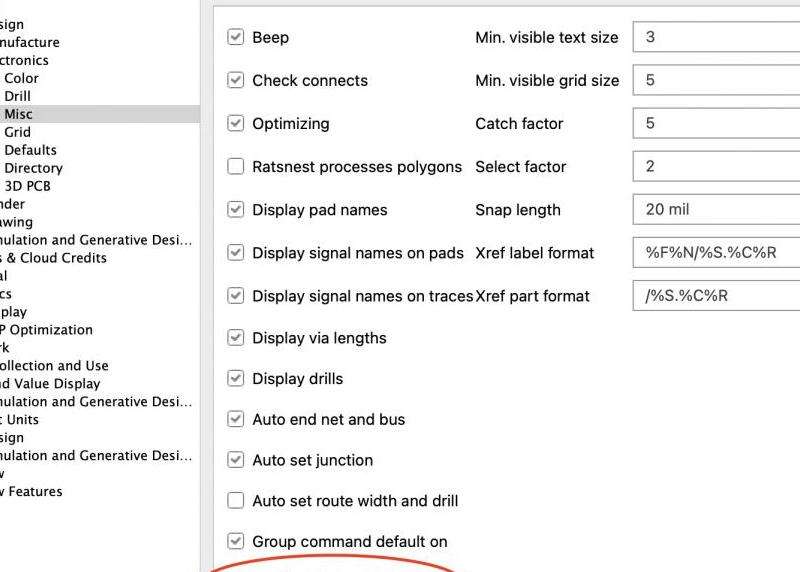Focus the Catch factor input box
The width and height of the screenshot is (800, 572).
click(716, 123)
